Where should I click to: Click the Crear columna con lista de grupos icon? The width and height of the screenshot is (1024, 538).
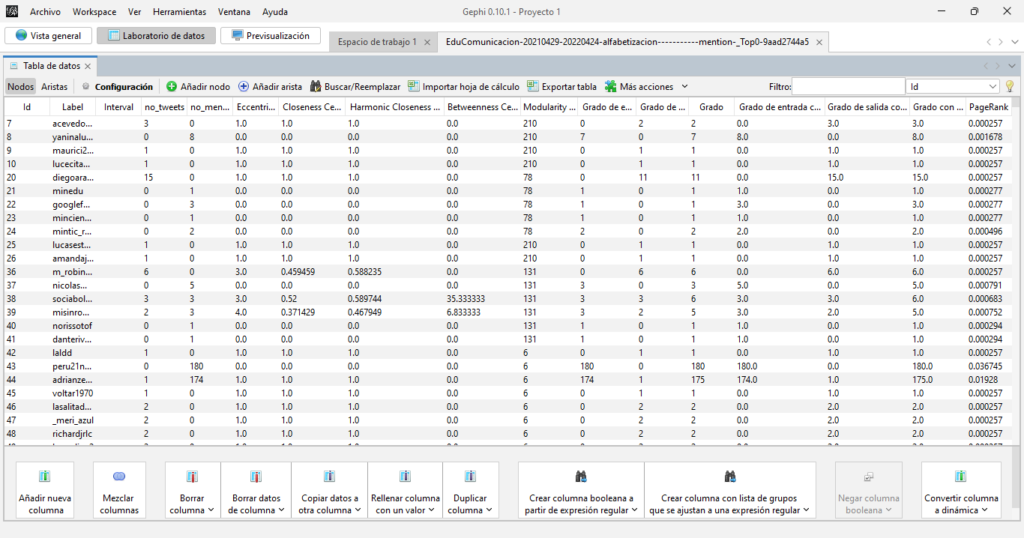coord(730,476)
